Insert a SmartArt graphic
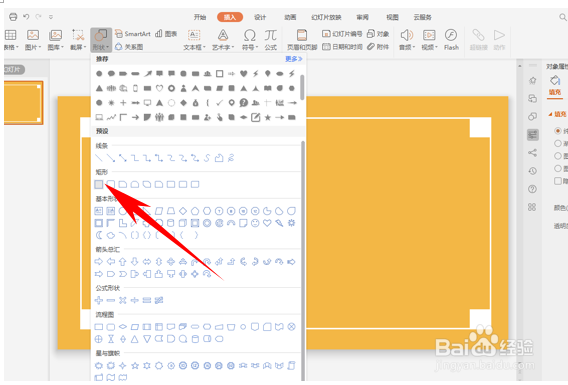 [x=133, y=34]
